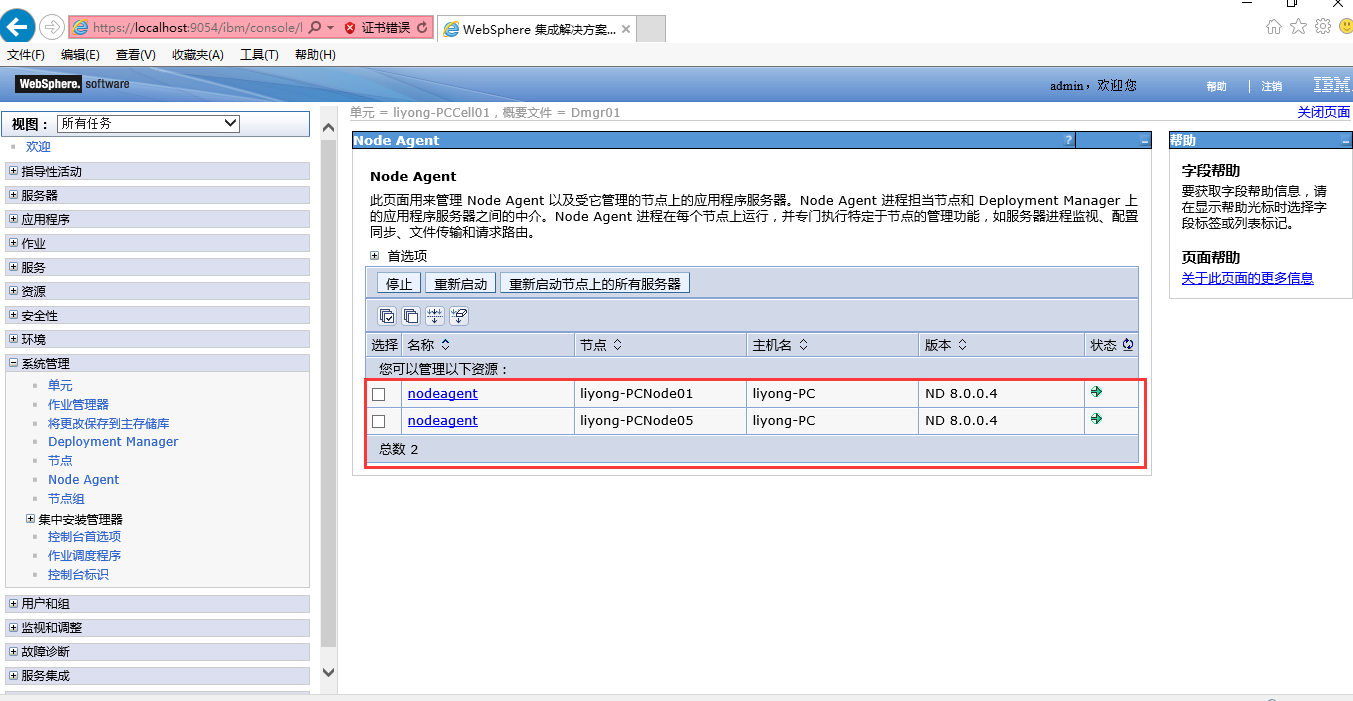Open the address bar dropdown arrow
Viewport: 1353px width, 701px height.
click(330, 28)
